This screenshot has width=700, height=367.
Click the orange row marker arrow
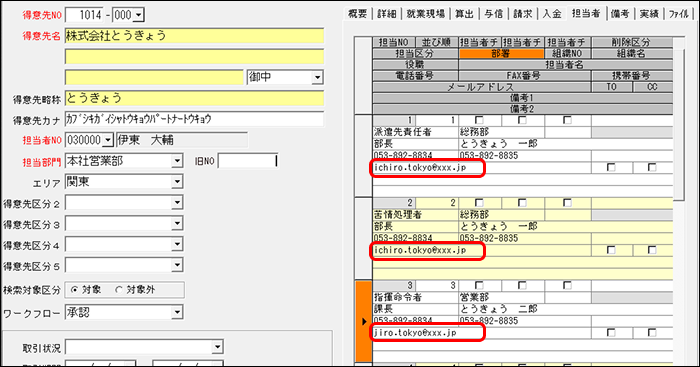(x=364, y=321)
